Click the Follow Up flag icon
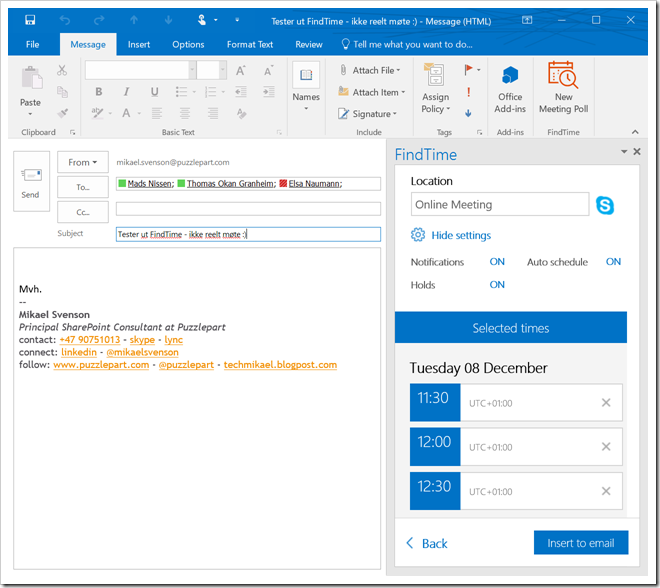This screenshot has width=660, height=588. 468,70
